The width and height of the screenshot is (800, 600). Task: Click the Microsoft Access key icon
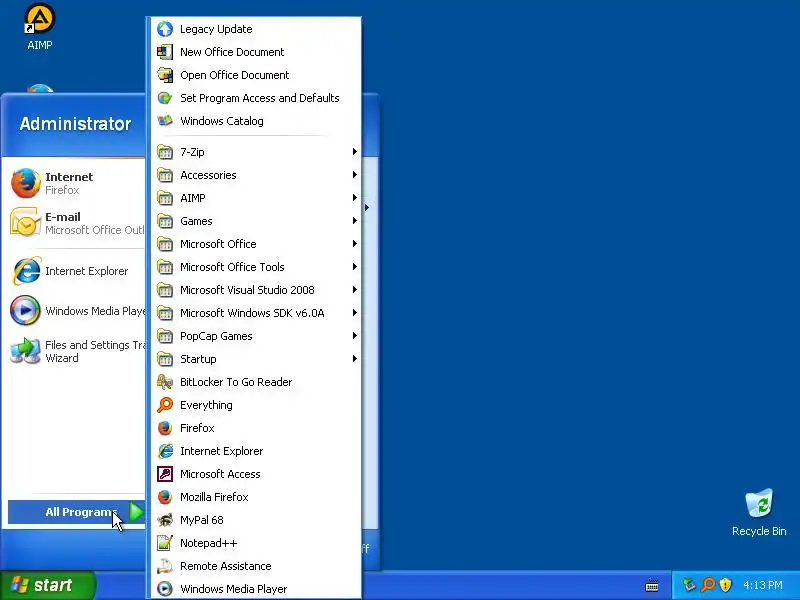[x=165, y=474]
